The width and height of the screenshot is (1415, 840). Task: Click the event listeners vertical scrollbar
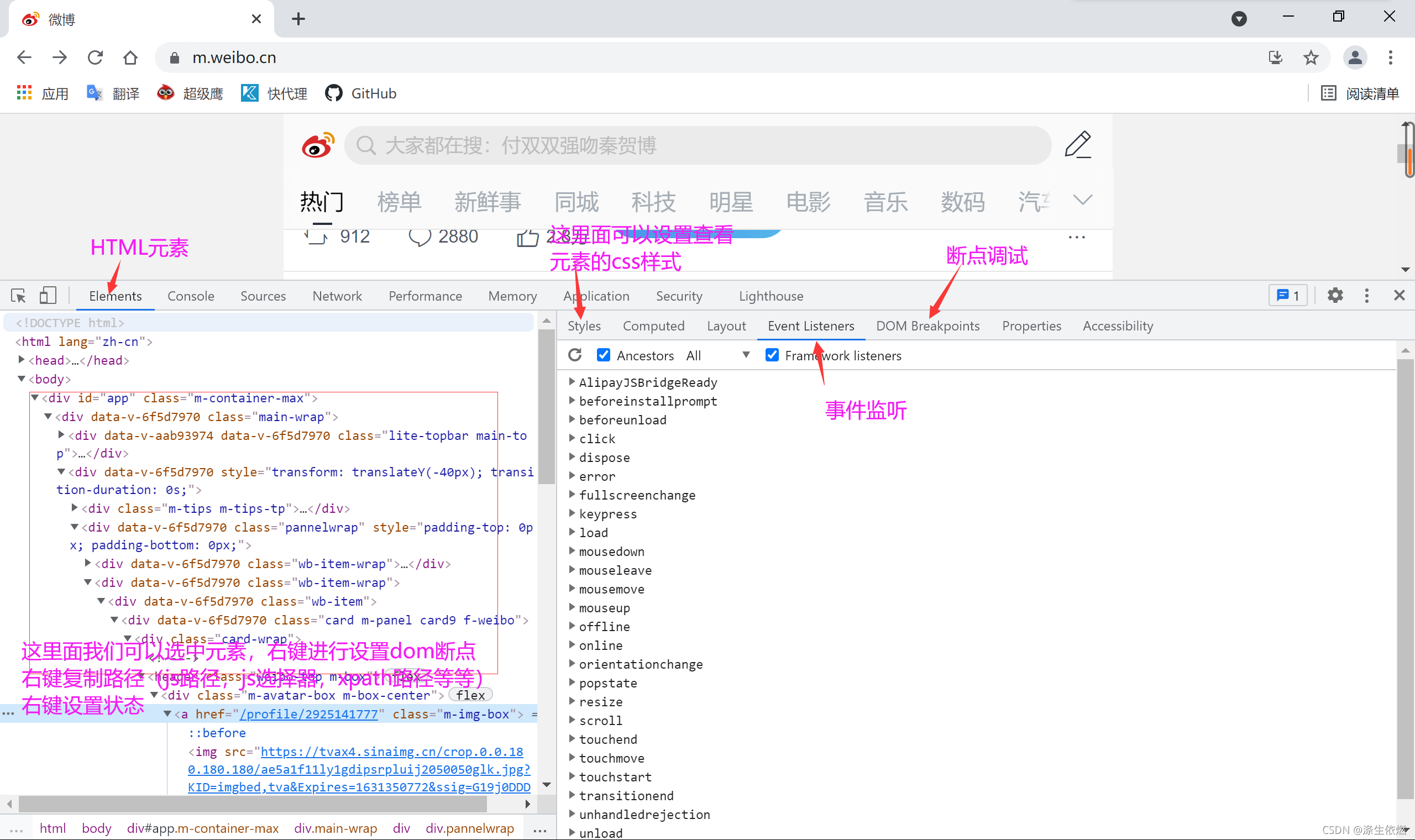click(1405, 579)
